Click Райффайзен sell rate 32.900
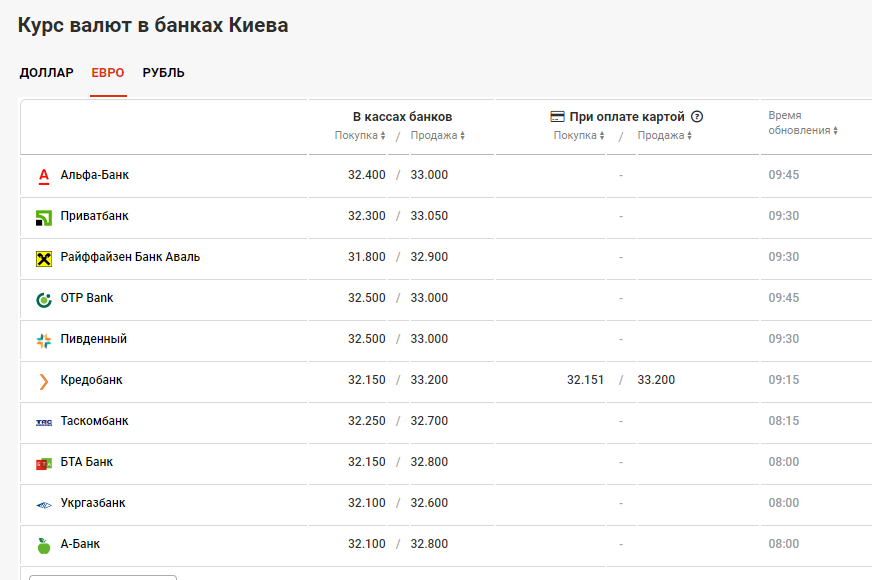Screen dimensions: 872x580 click(x=429, y=257)
